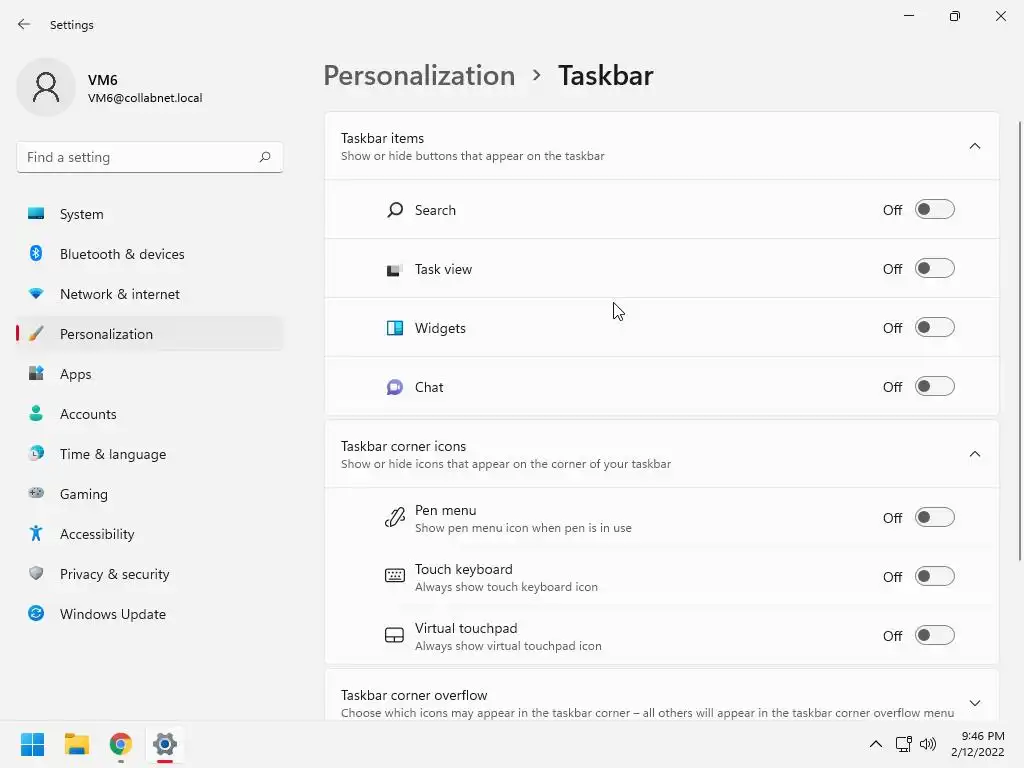The image size is (1024, 768).
Task: Open the Apps settings page
Action: click(150, 374)
